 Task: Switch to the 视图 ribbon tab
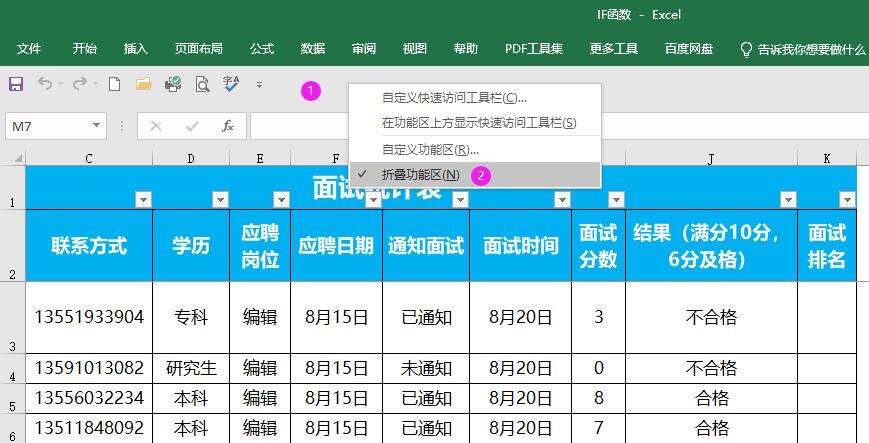coord(415,49)
